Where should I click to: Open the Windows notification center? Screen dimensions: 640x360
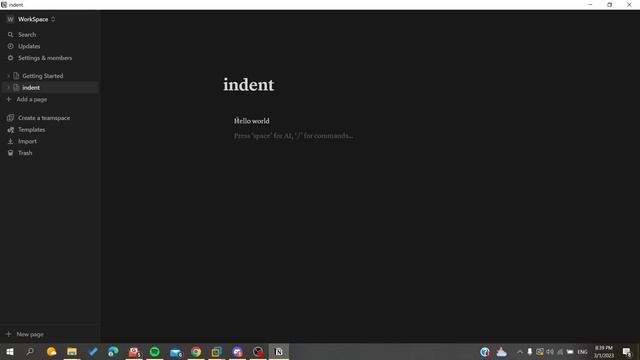(x=627, y=352)
